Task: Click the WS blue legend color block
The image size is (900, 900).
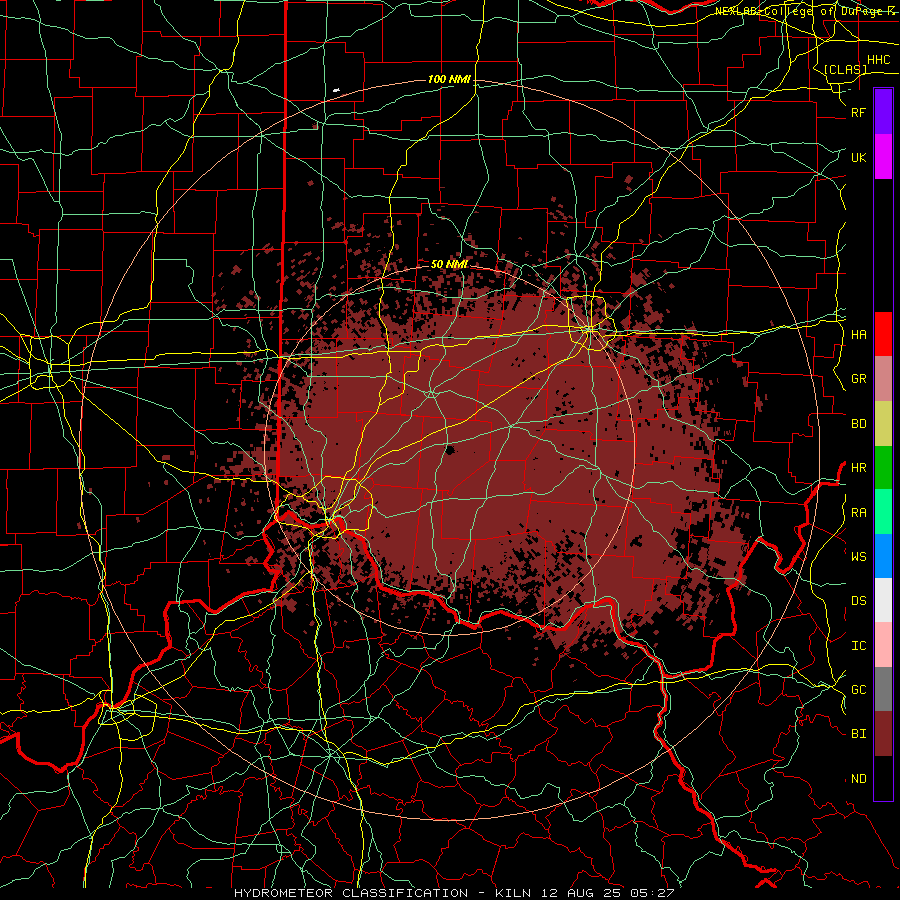Action: pos(883,556)
